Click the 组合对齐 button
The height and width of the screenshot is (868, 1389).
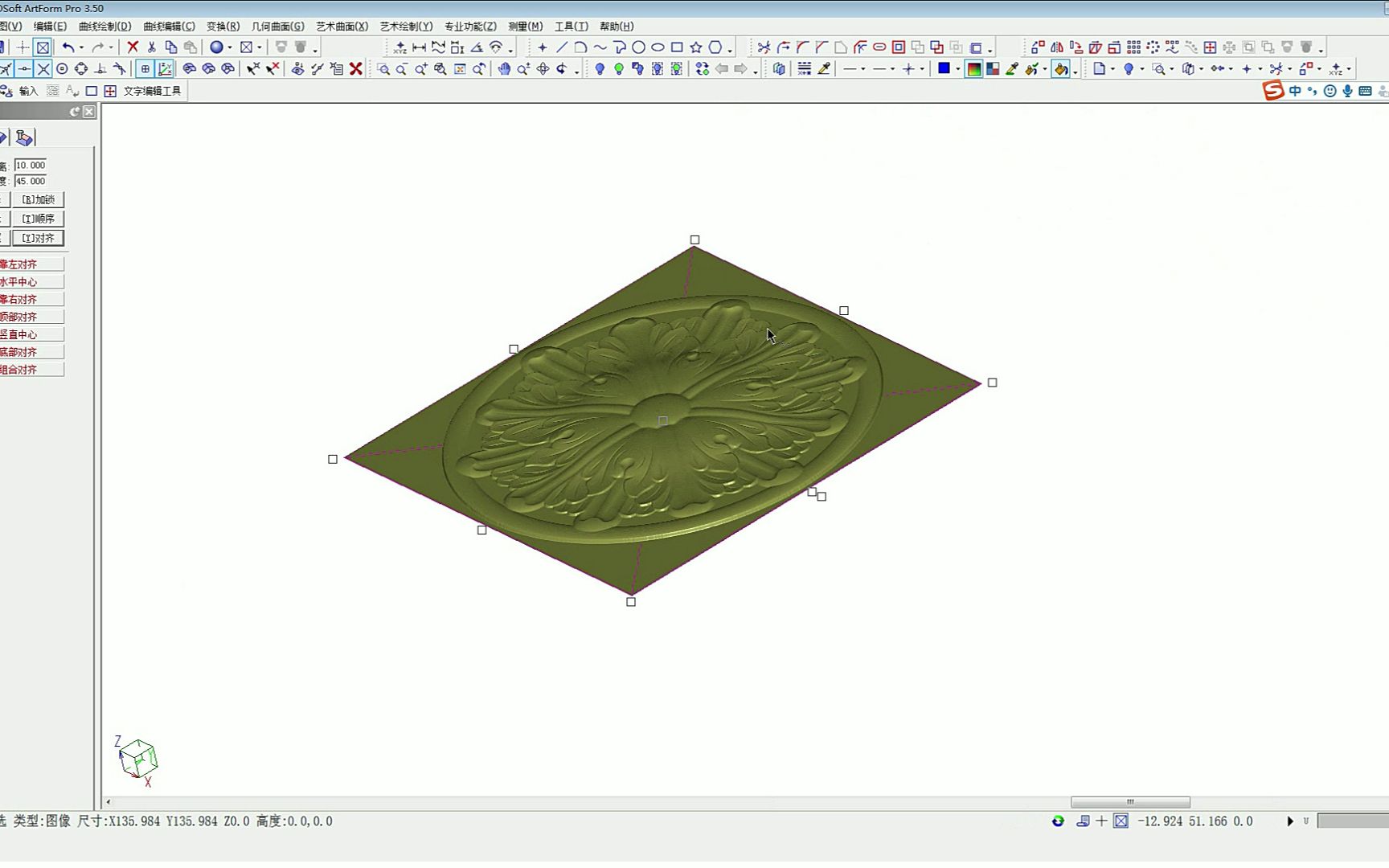coord(31,370)
